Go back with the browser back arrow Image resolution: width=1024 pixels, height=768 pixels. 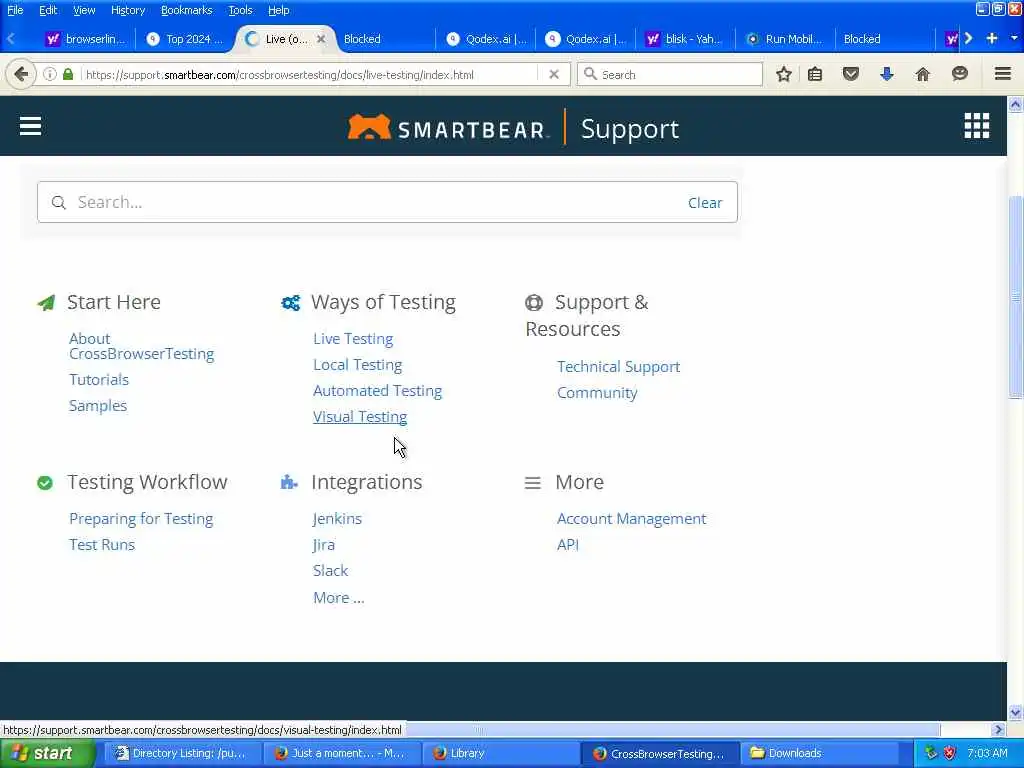(x=21, y=74)
